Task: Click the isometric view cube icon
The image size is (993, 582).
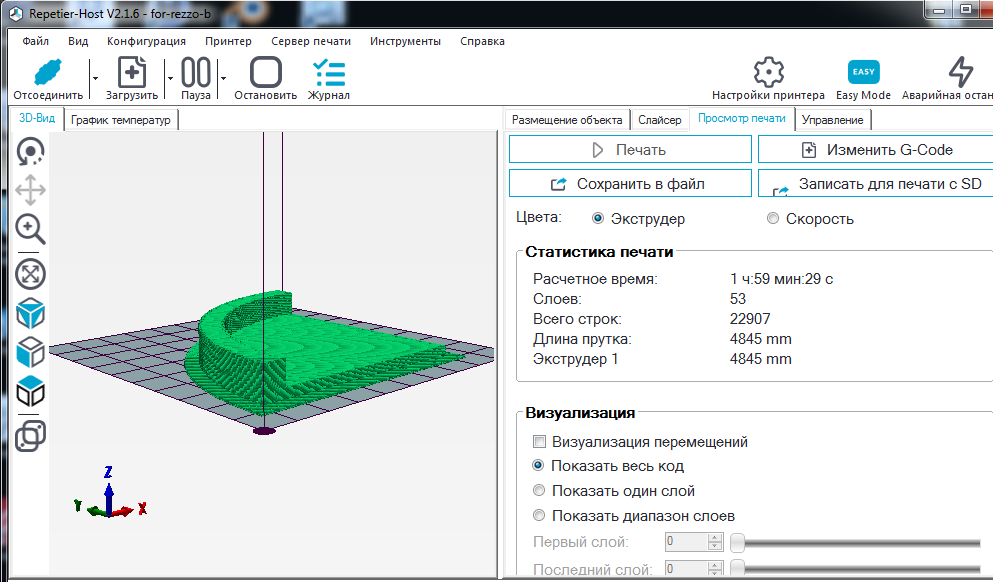Action: (30, 313)
